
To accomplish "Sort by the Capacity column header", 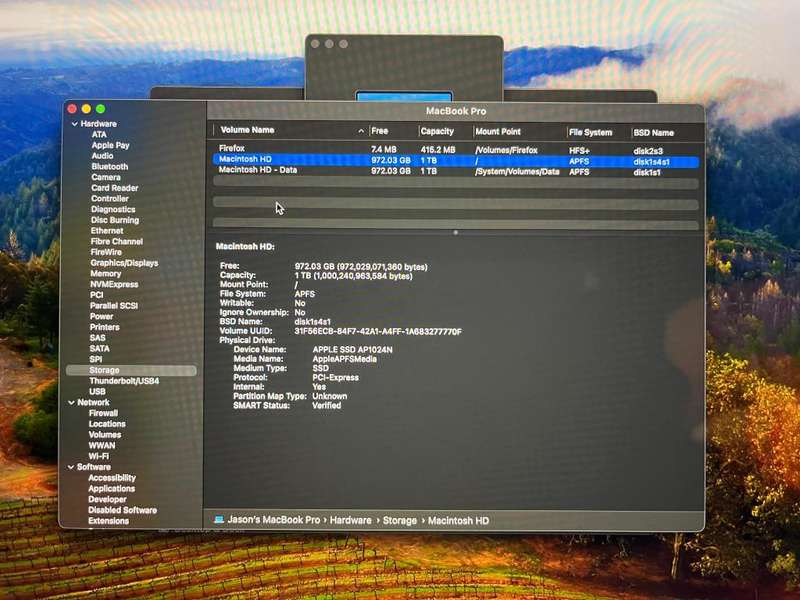I will 437,132.
